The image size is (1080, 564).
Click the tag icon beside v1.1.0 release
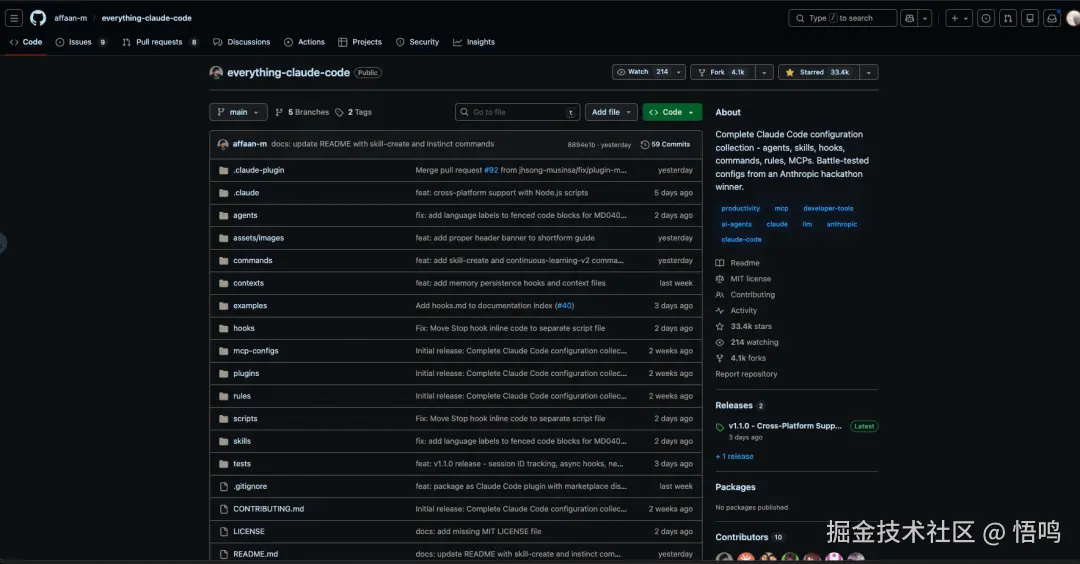[720, 427]
